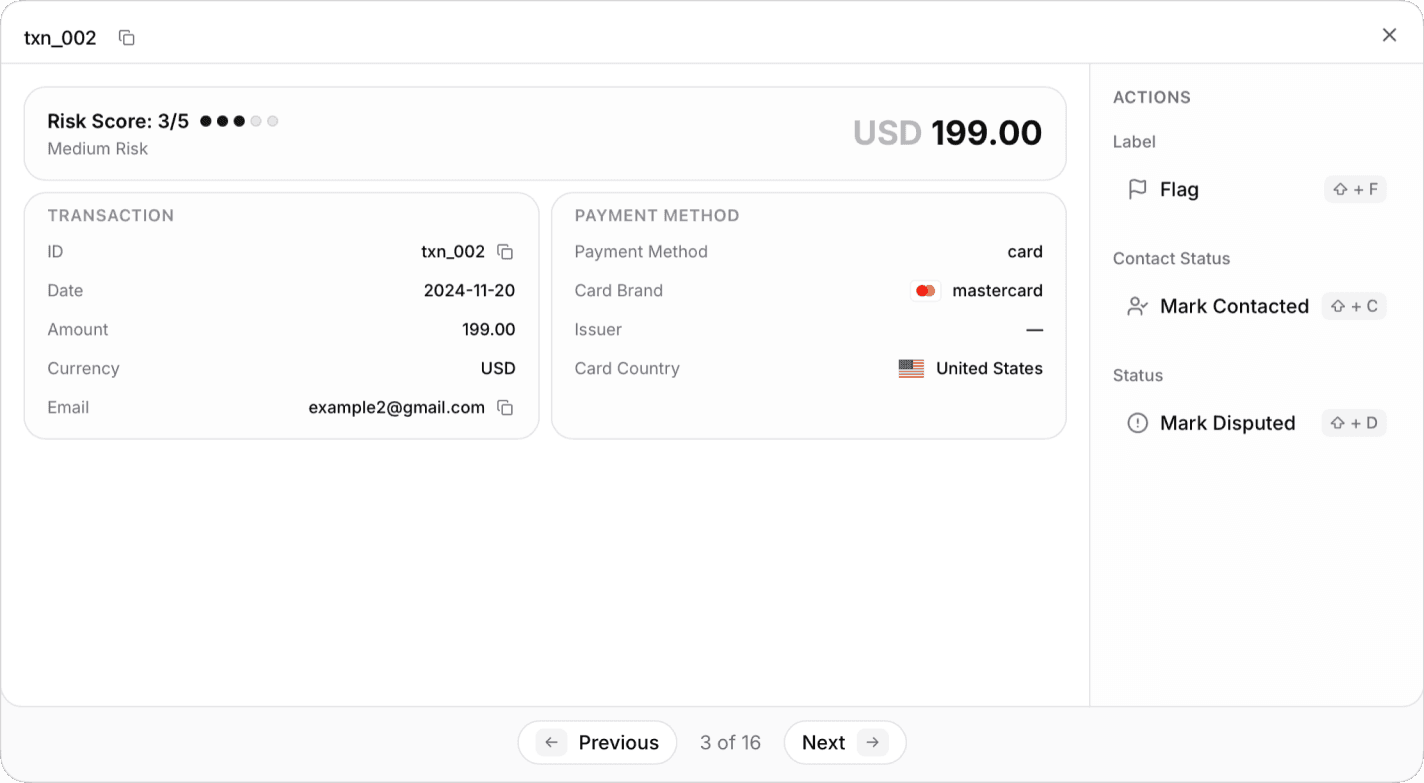Click the Mastercard brand icon
Image resolution: width=1424 pixels, height=783 pixels.
(925, 290)
